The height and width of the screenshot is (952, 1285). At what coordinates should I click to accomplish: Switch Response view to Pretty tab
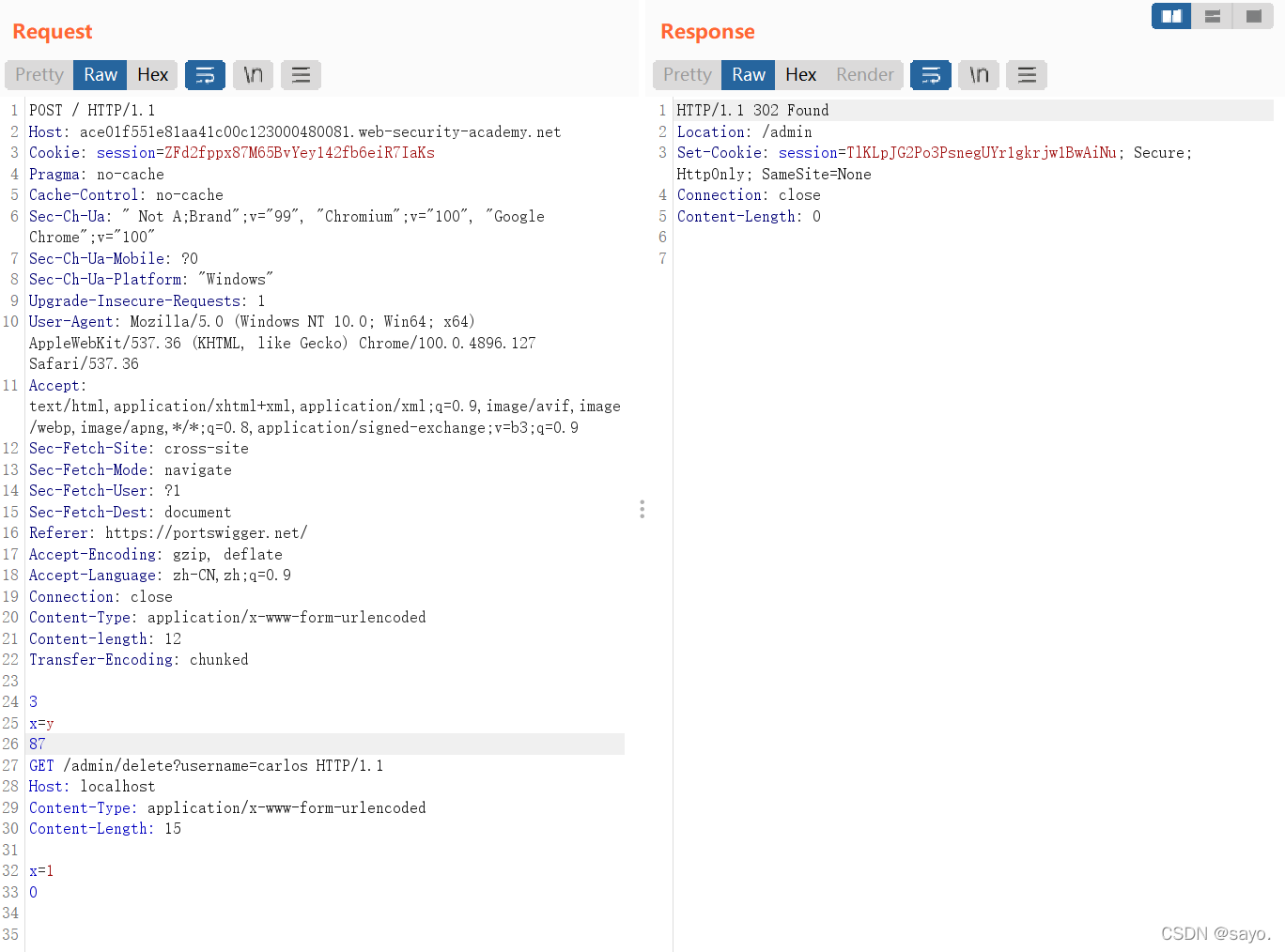[x=688, y=75]
